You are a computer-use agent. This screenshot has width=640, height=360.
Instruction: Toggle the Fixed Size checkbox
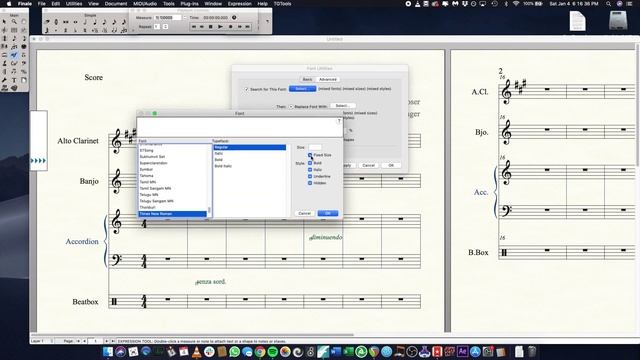310,155
